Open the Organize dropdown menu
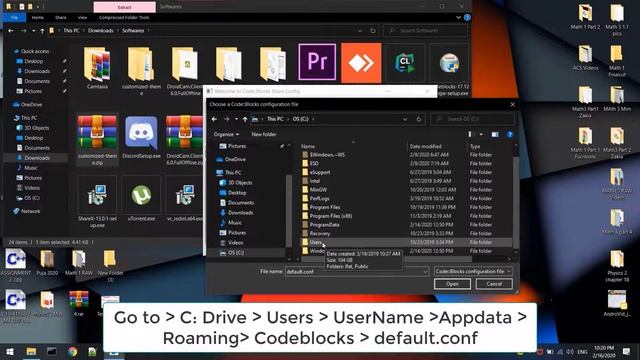 (x=226, y=134)
